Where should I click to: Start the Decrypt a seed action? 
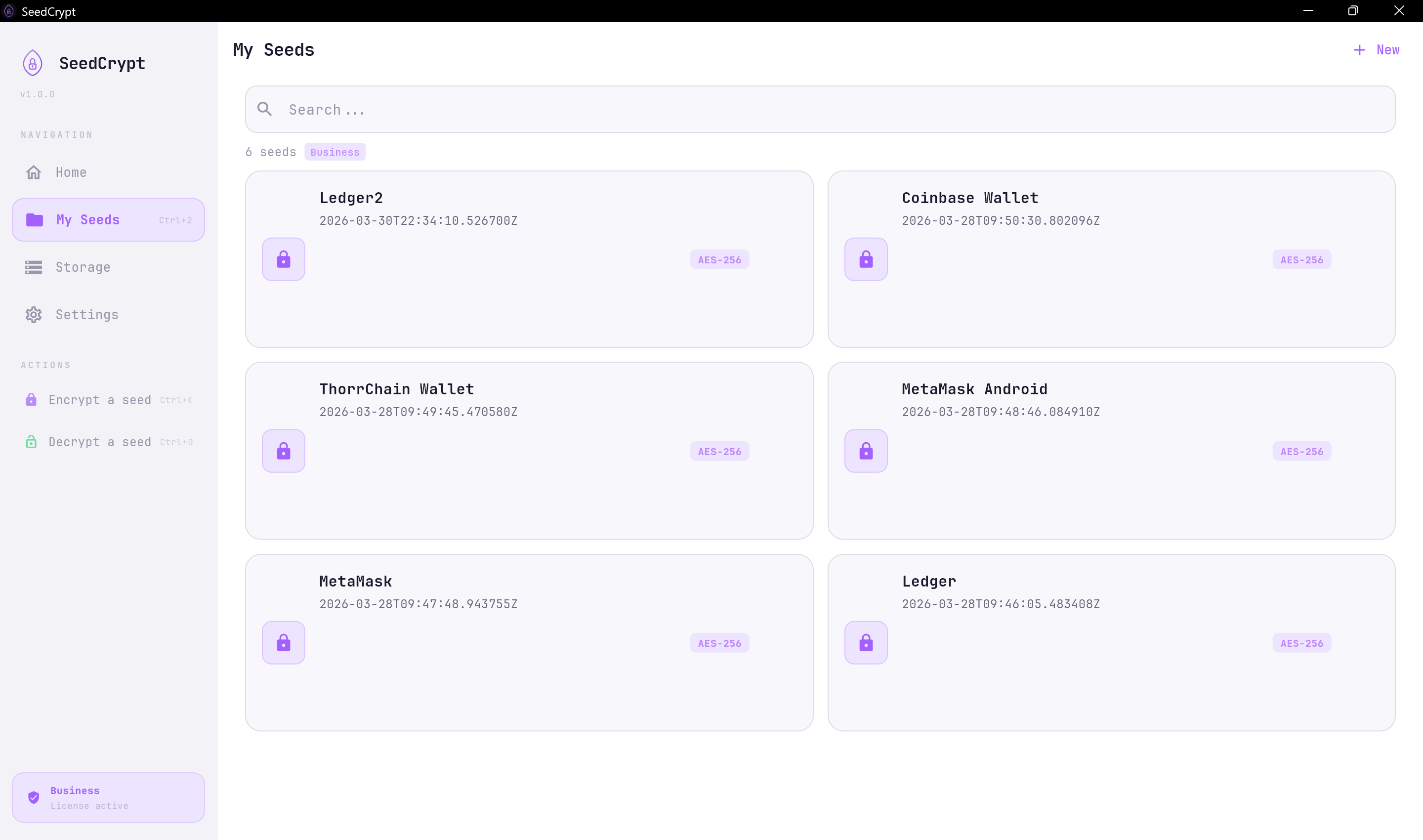point(100,442)
